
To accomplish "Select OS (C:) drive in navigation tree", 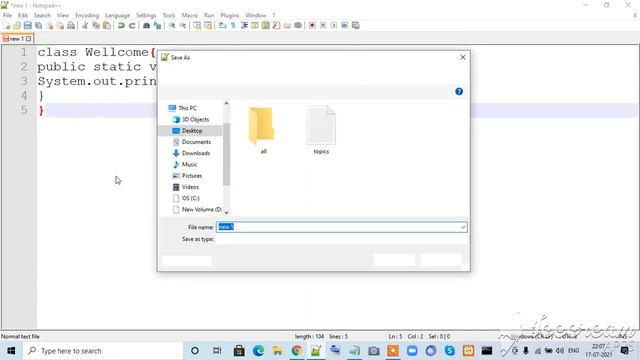I will (186, 198).
